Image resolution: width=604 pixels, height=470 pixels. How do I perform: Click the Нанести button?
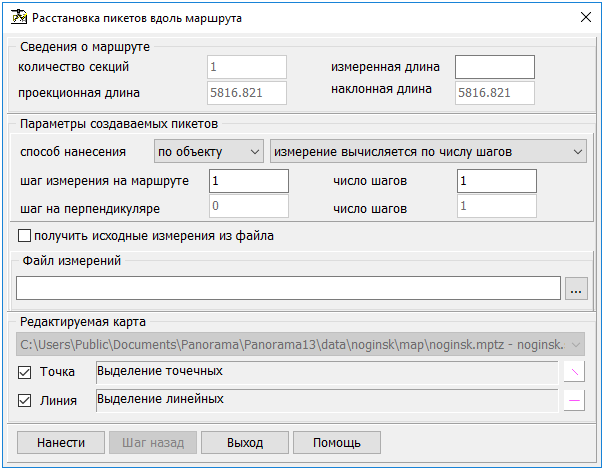pos(60,443)
